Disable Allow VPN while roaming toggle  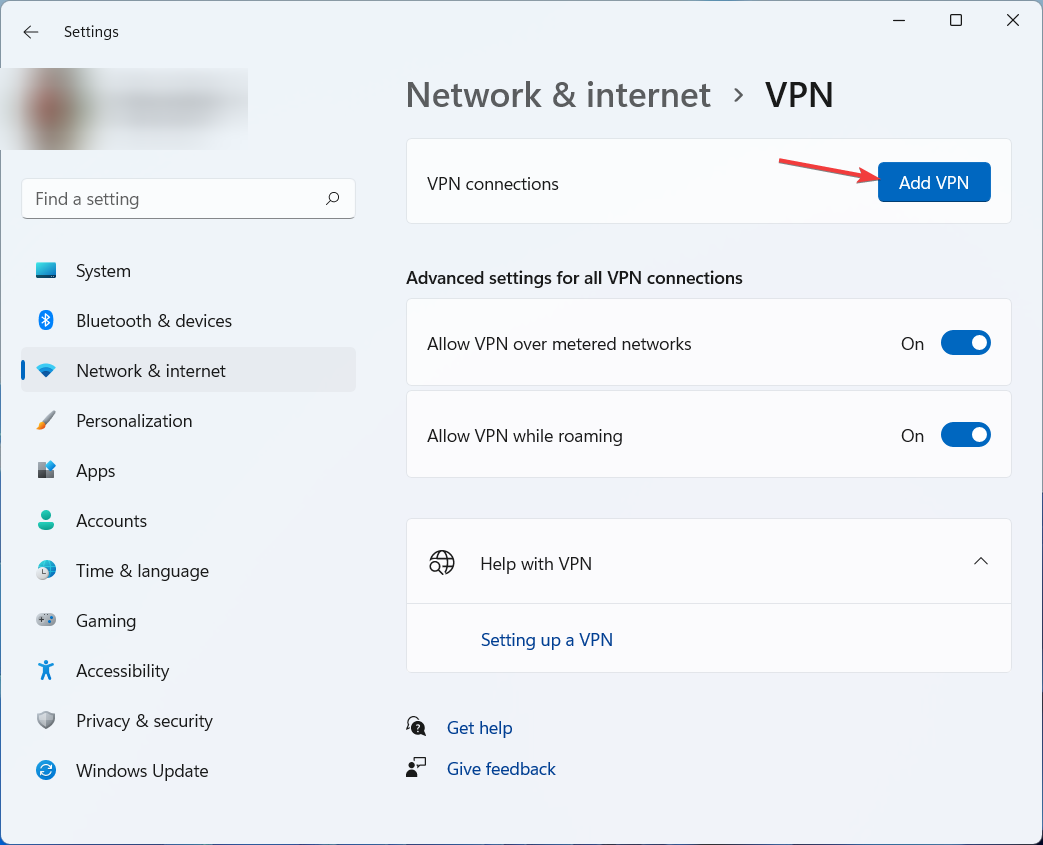click(x=965, y=436)
